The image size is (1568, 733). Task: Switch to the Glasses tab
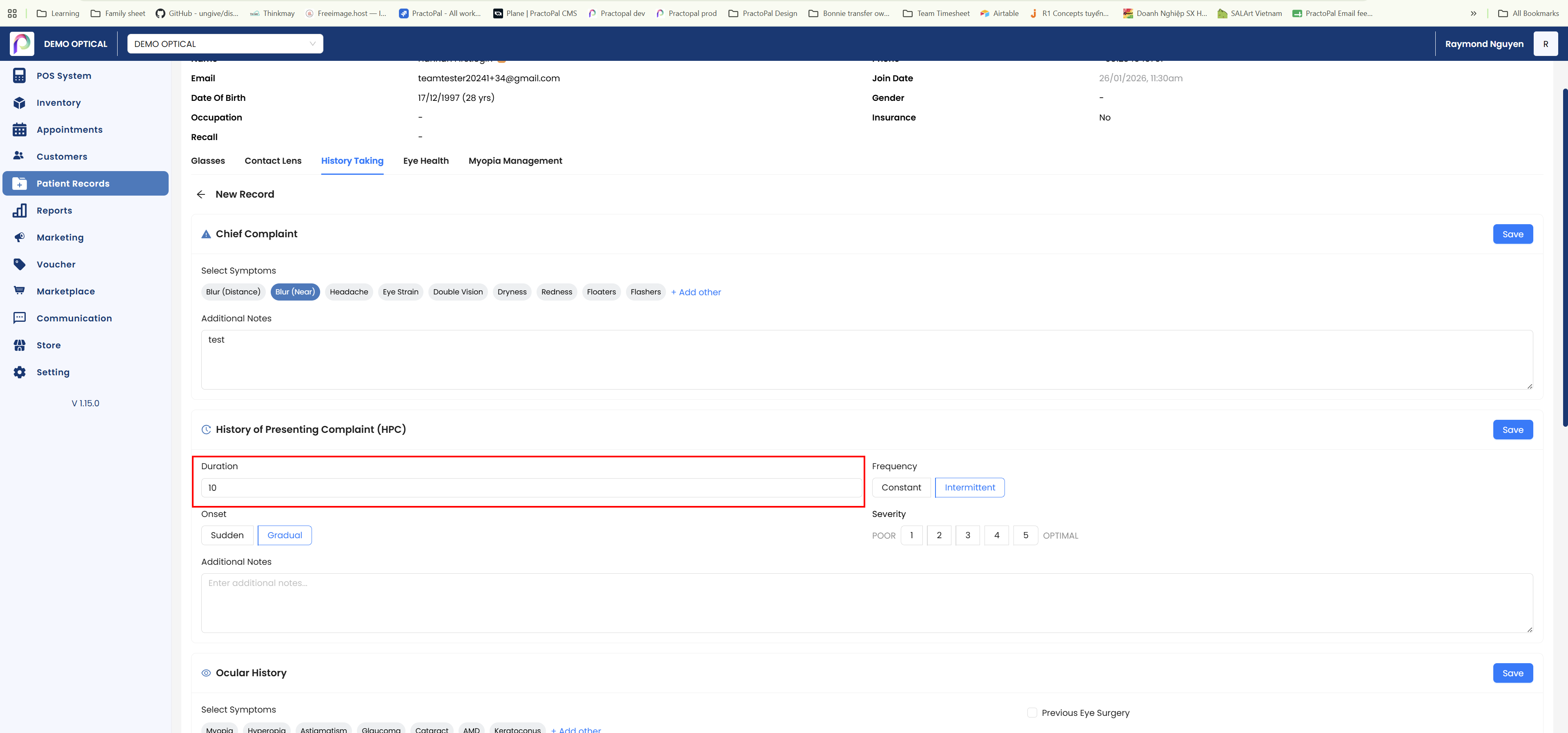coord(208,161)
